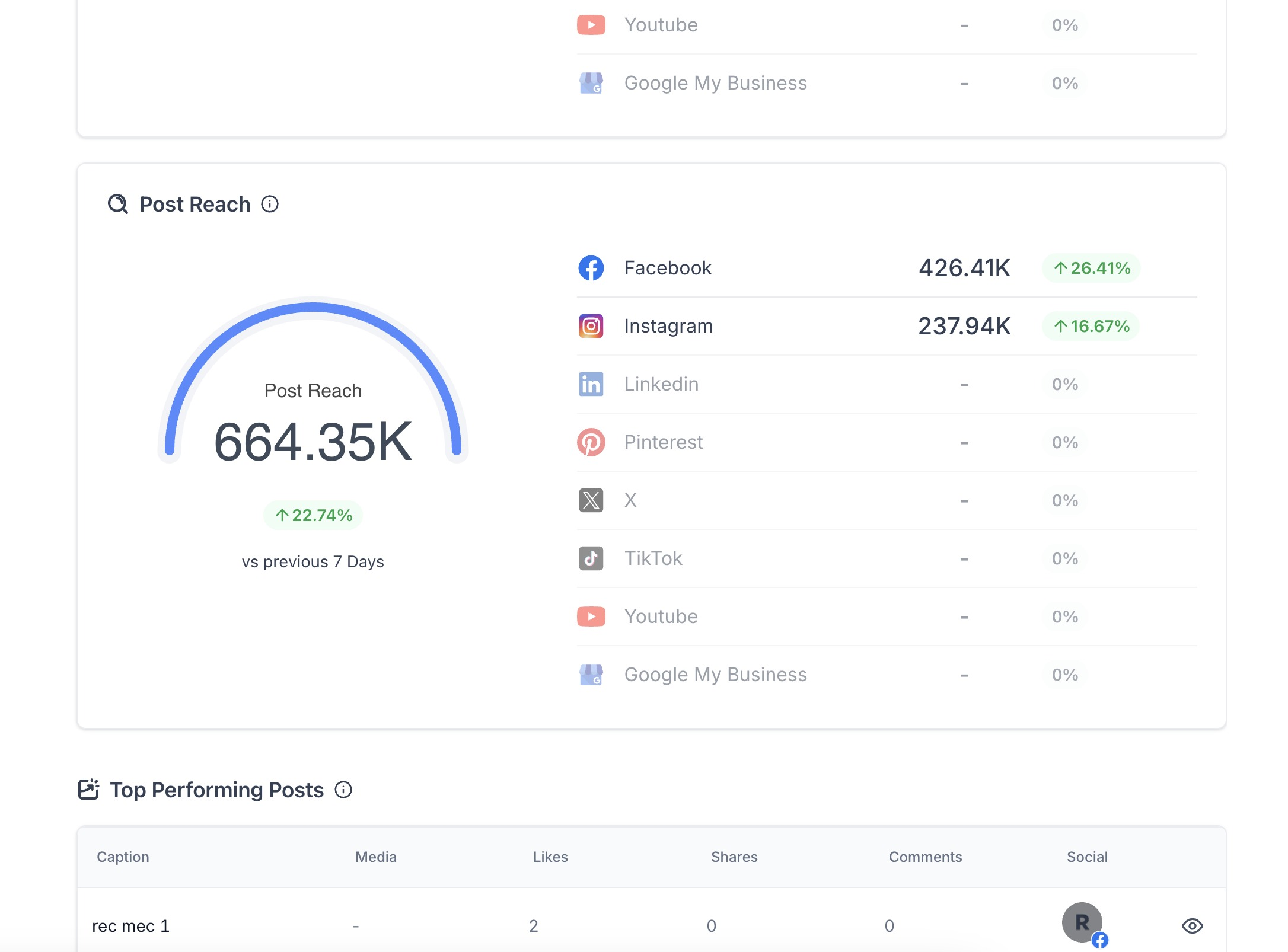Click the Pinterest icon in Post Reach
1288x952 pixels.
tap(591, 442)
